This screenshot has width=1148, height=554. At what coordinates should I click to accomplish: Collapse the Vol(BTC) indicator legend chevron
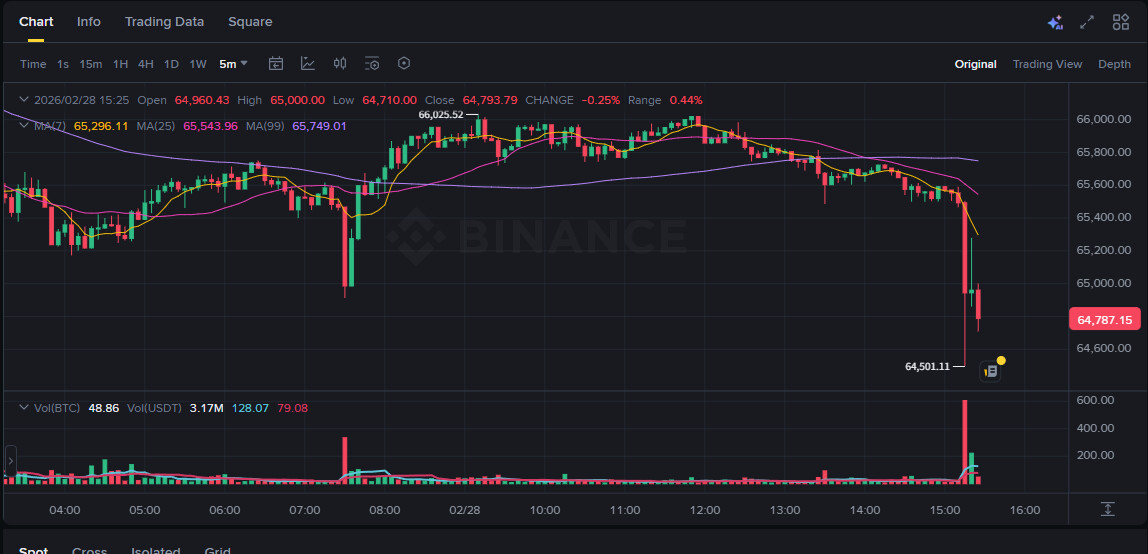(24, 408)
